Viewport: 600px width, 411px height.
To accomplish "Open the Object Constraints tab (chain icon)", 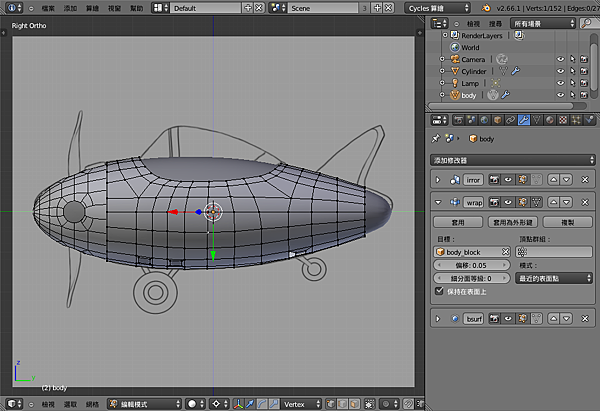I will pyautogui.click(x=510, y=120).
